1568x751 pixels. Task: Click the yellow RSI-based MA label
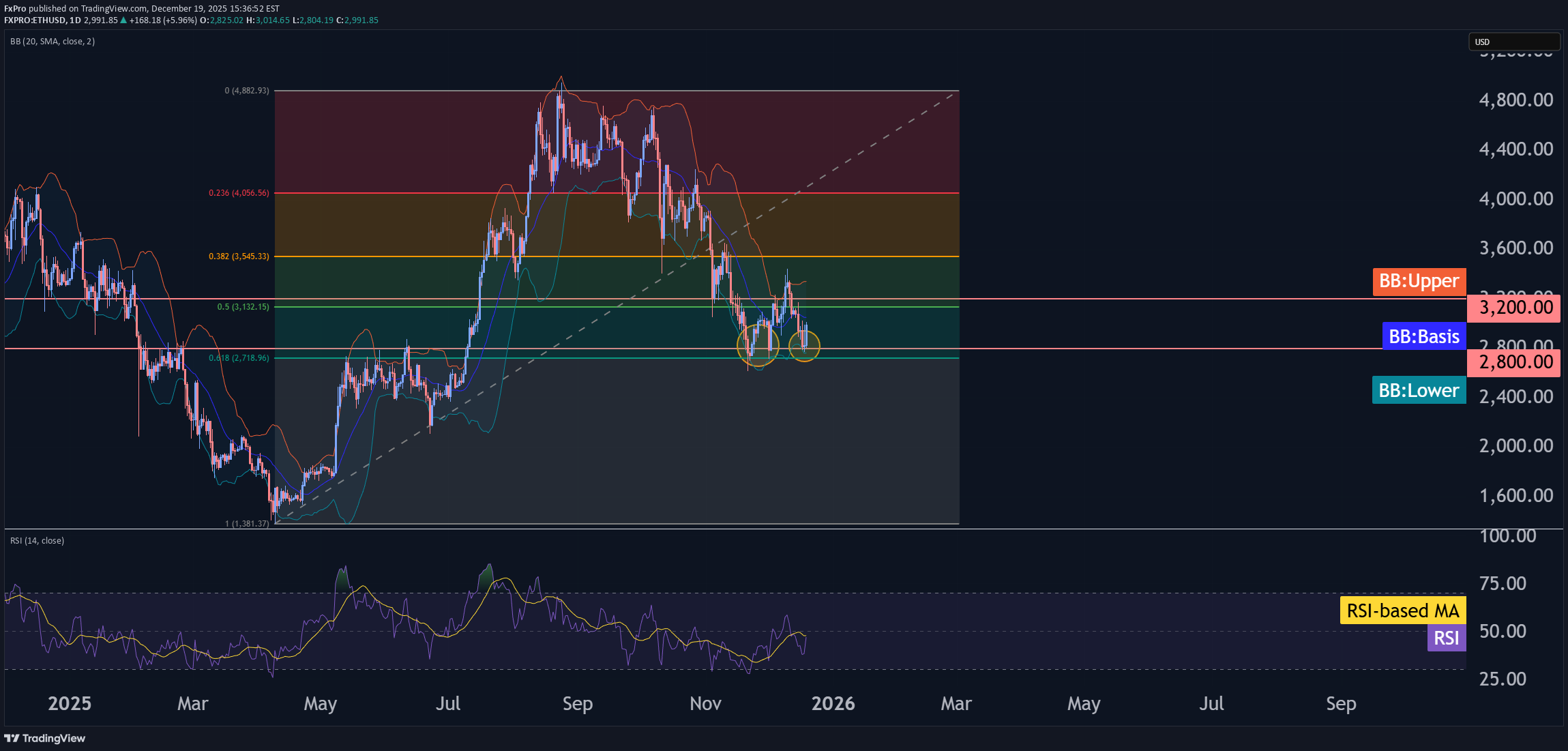[1402, 610]
